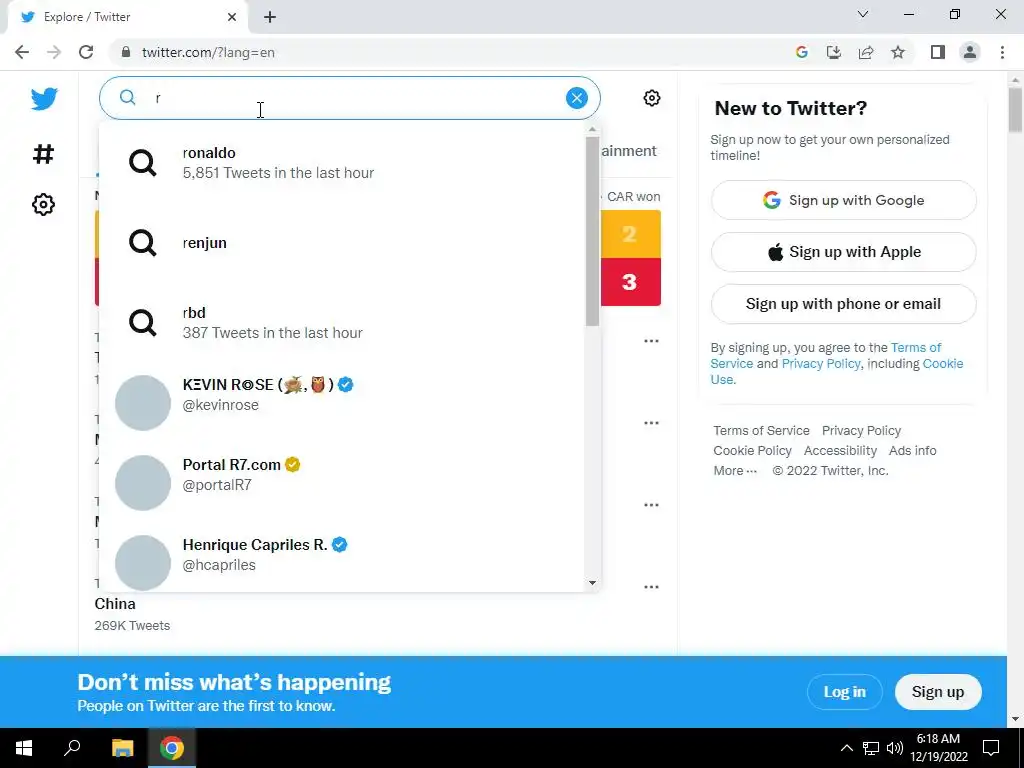Click the Twitter bird logo
This screenshot has width=1024, height=768.
click(x=44, y=99)
